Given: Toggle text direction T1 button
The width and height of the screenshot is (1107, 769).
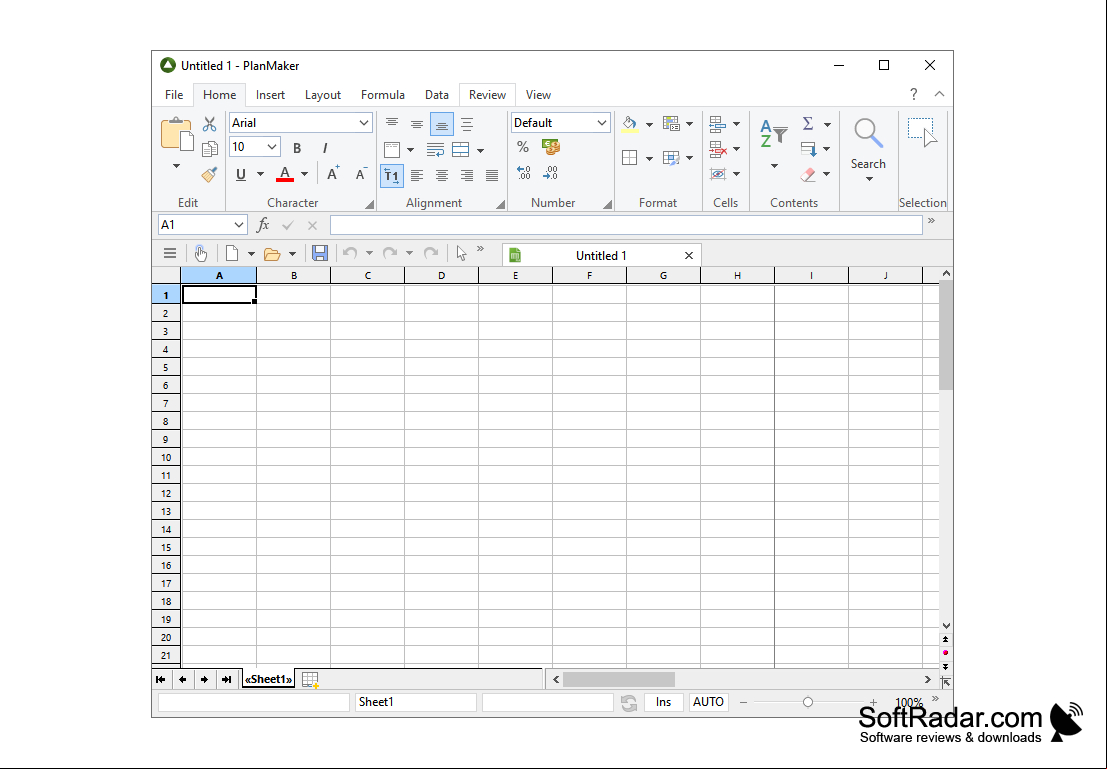Looking at the screenshot, I should click(392, 175).
